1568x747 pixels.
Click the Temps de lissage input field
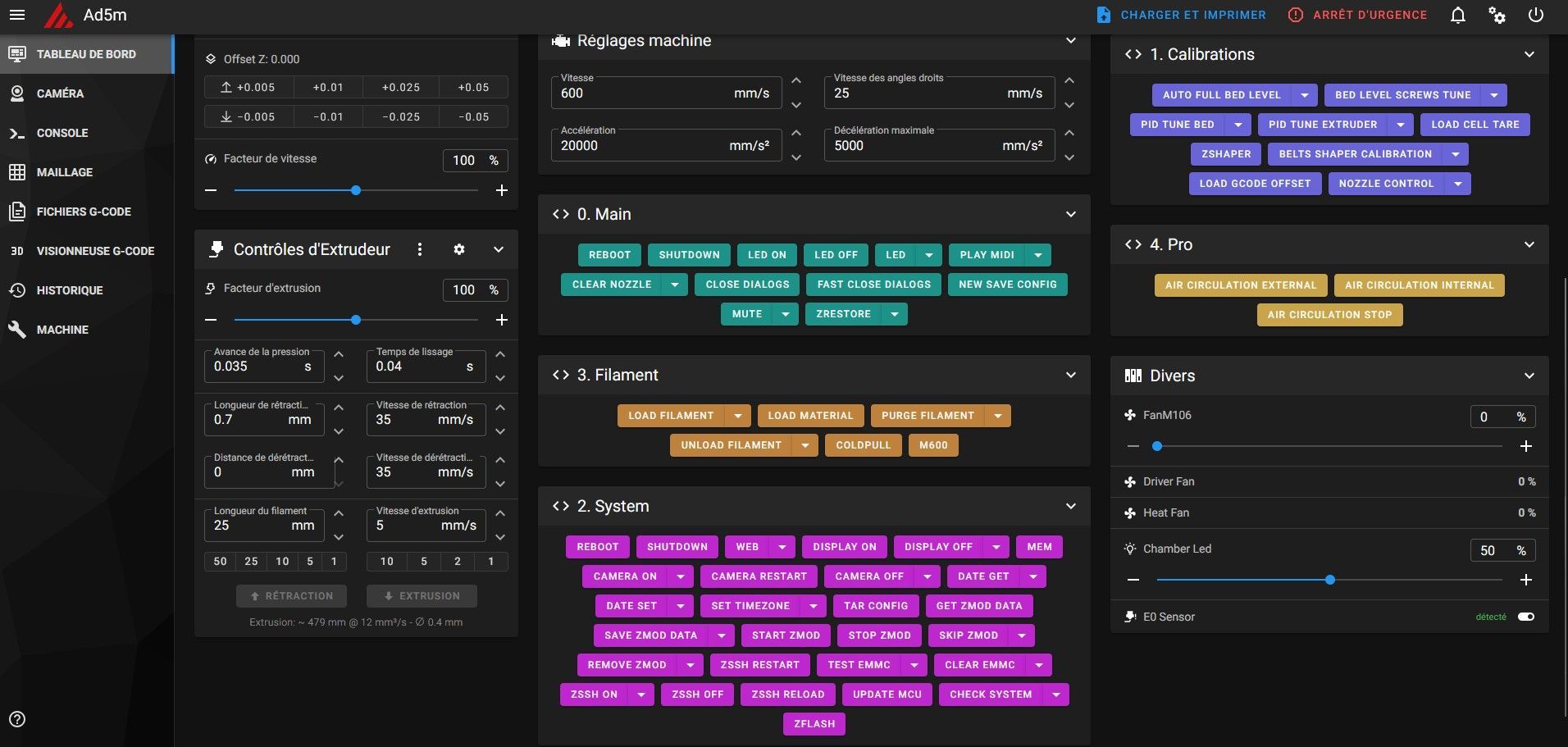(x=426, y=366)
